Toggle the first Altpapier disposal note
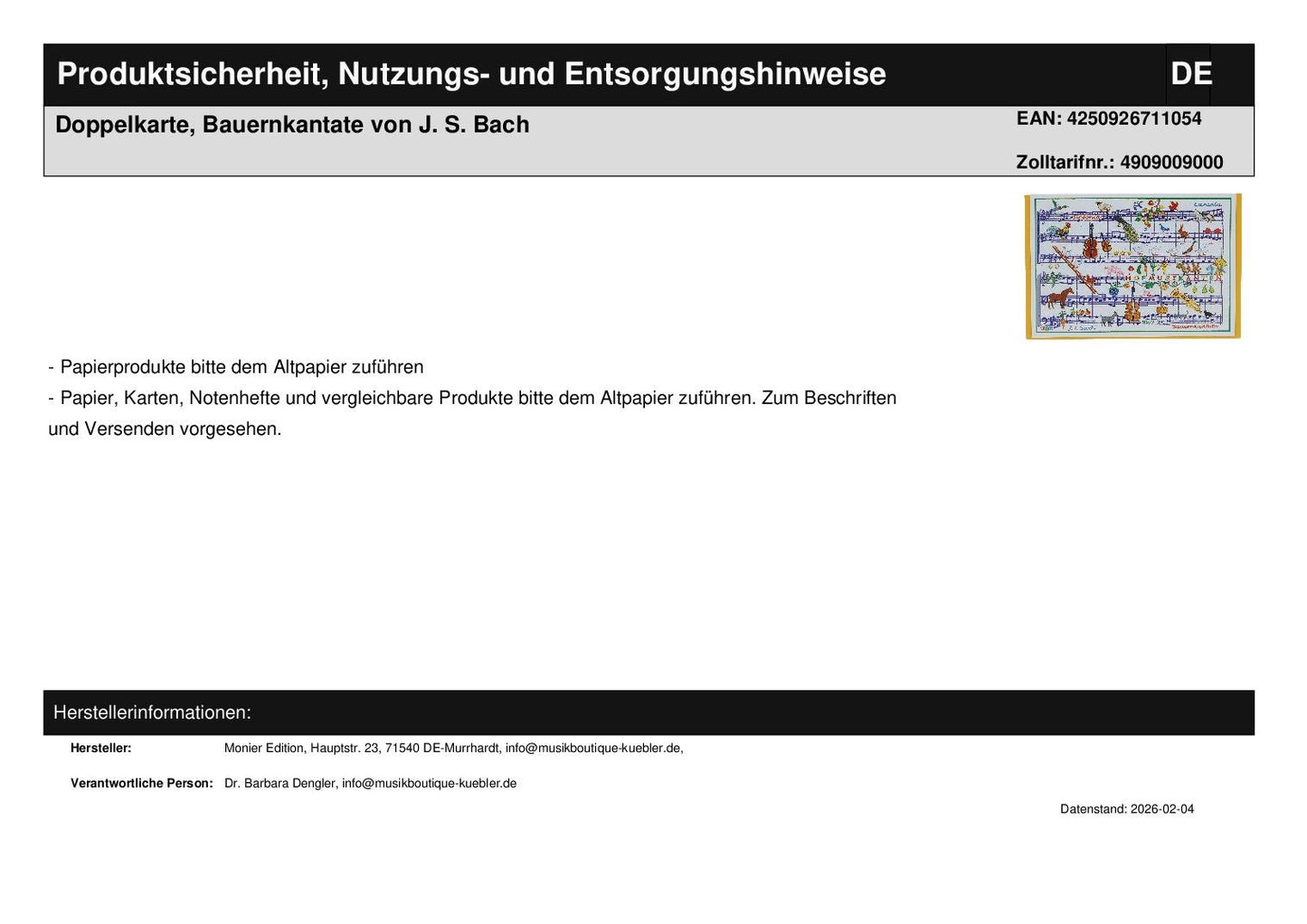1307x924 pixels. pos(236,366)
